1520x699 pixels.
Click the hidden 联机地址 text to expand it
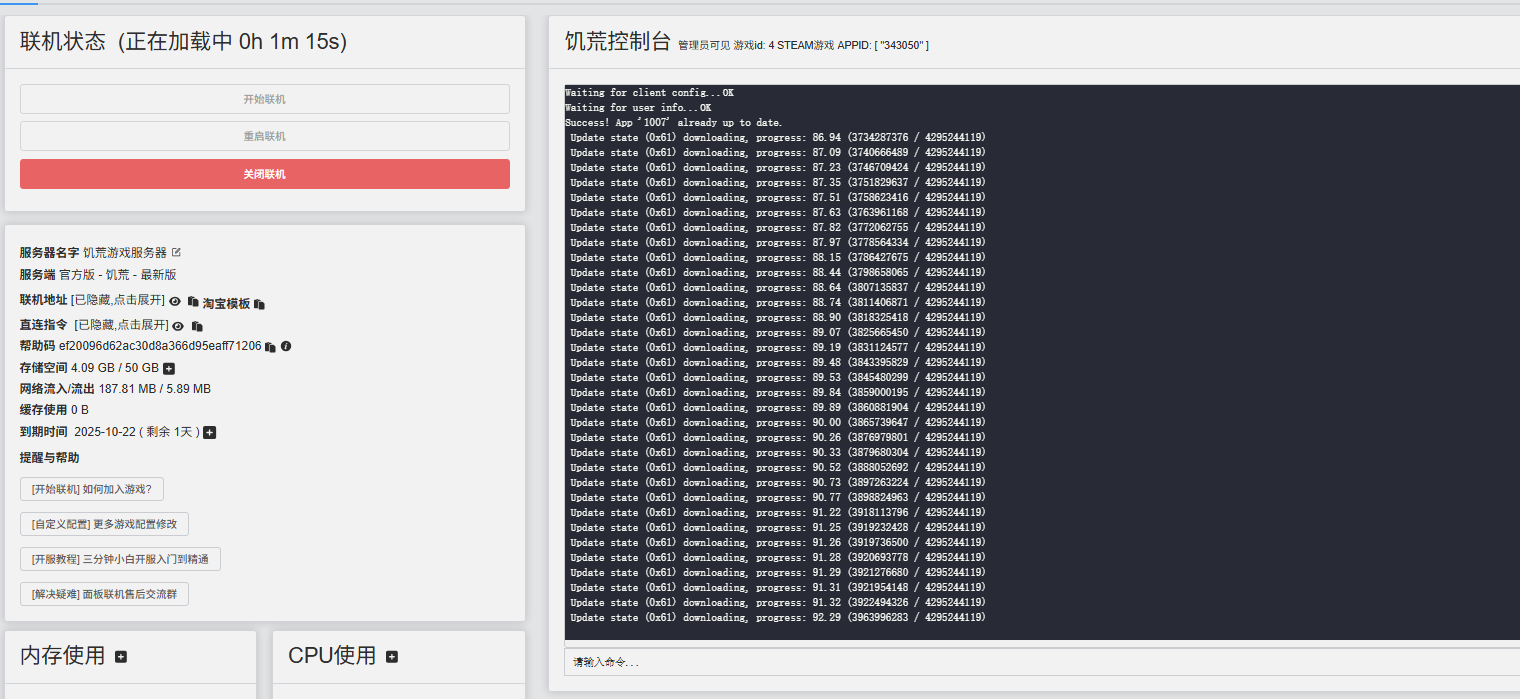(118, 302)
